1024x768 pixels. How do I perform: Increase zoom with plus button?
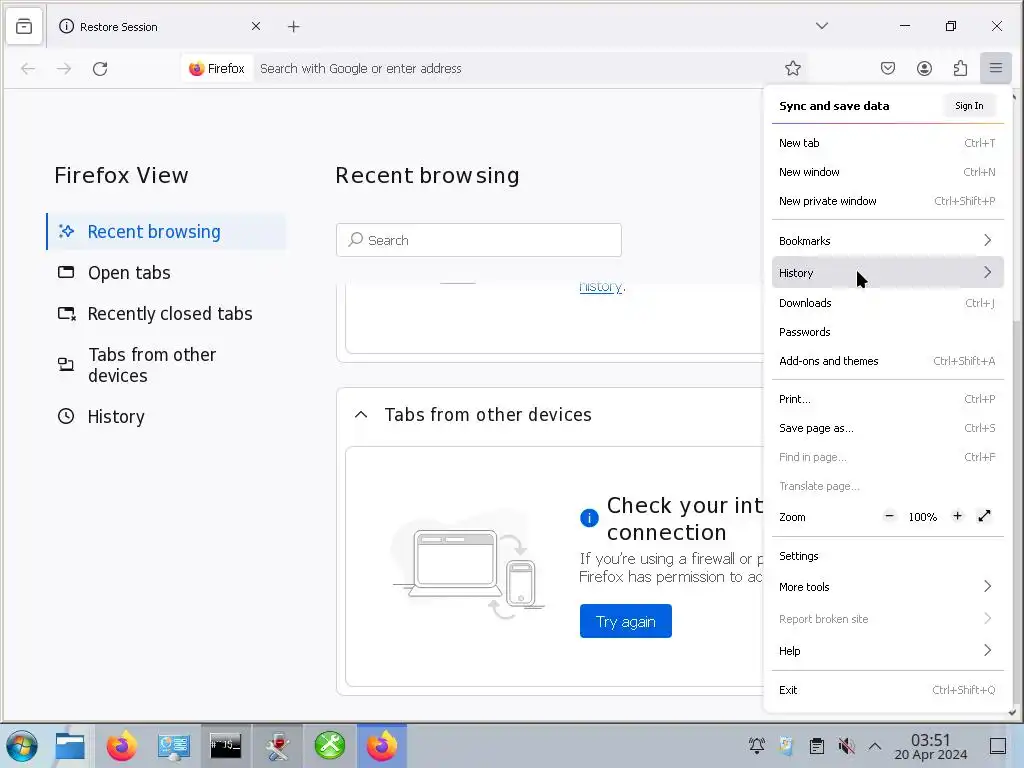(x=957, y=516)
